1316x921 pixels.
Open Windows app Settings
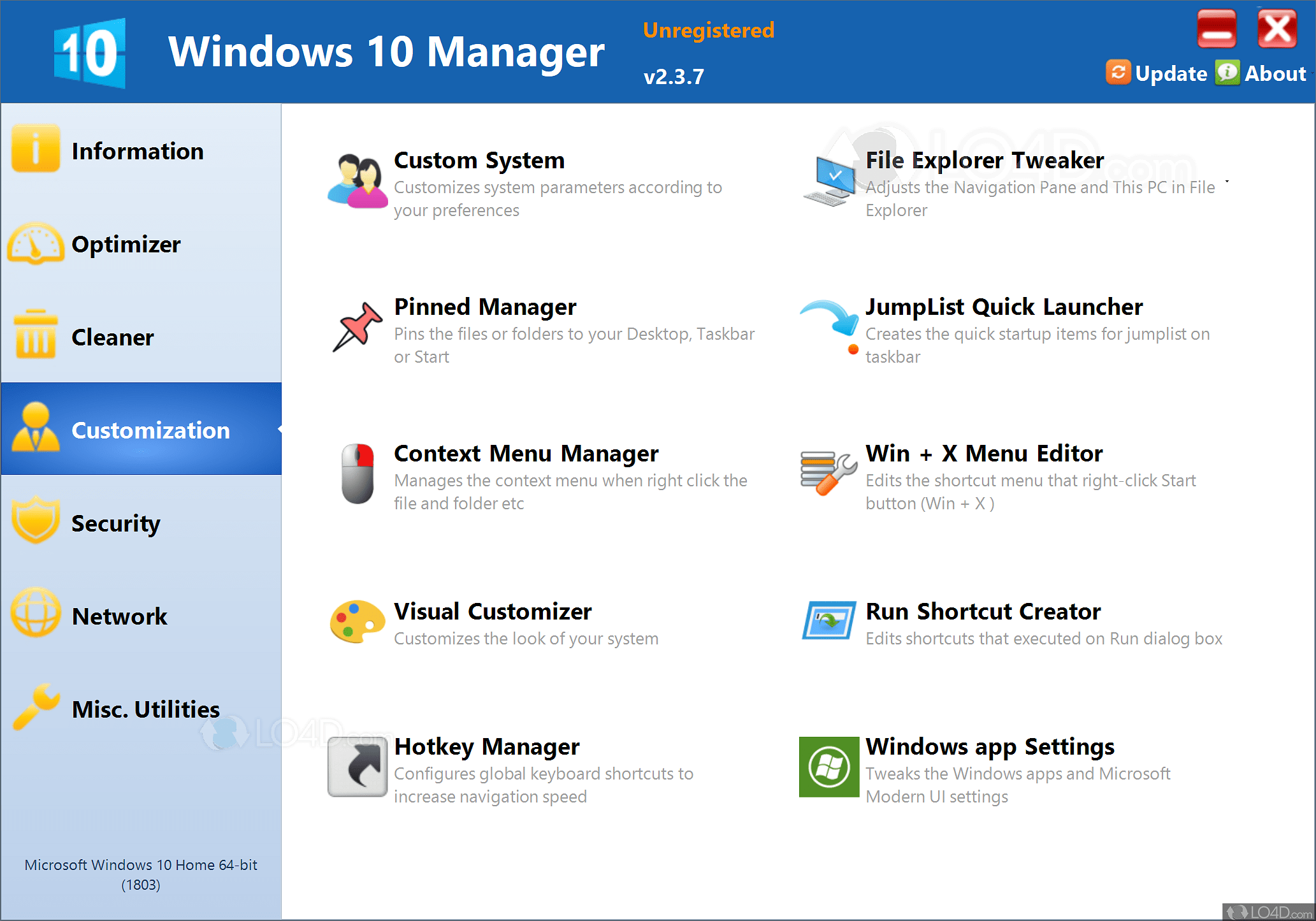pos(990,747)
